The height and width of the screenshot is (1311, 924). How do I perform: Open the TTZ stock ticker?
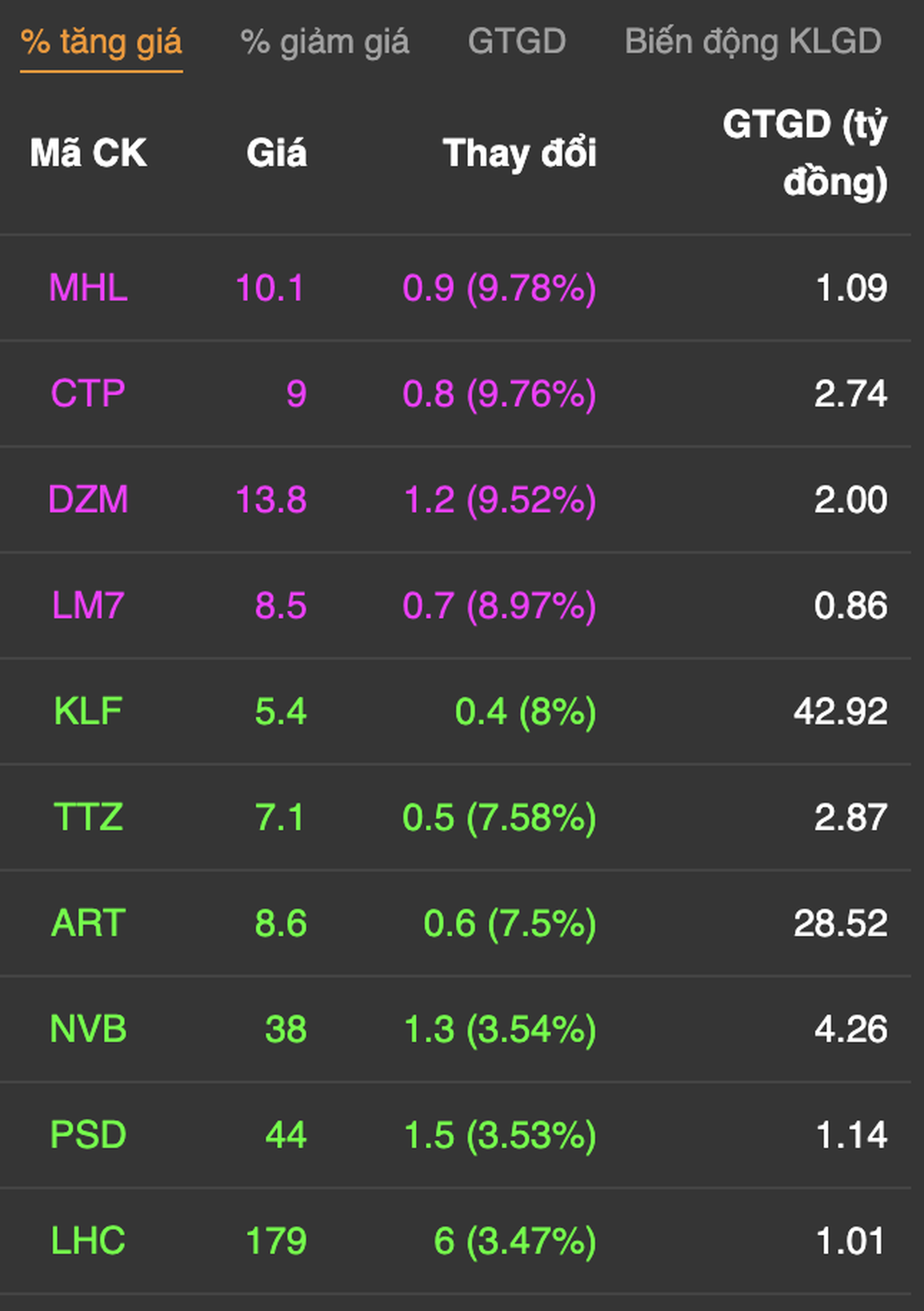pyautogui.click(x=88, y=818)
